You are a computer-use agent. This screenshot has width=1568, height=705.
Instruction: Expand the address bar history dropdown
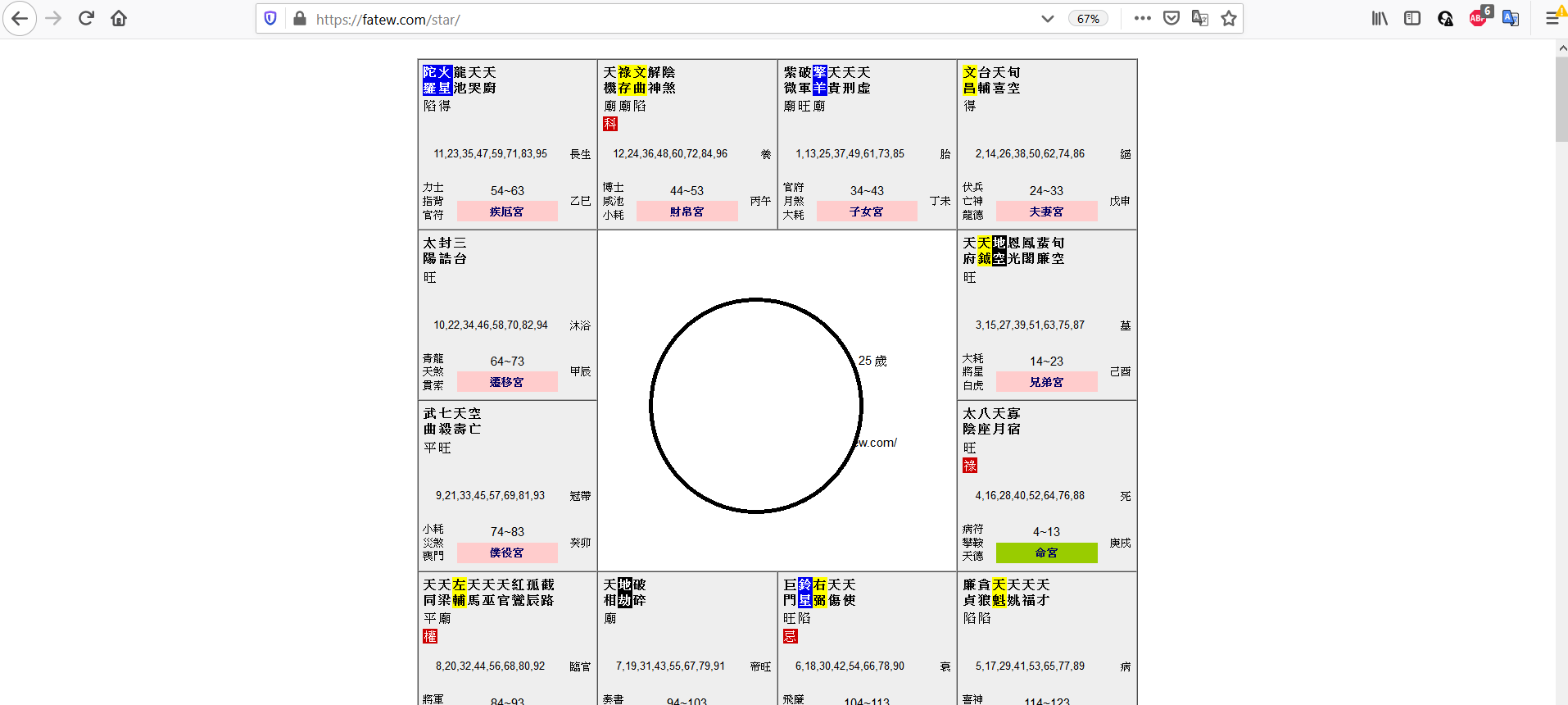[x=1047, y=18]
